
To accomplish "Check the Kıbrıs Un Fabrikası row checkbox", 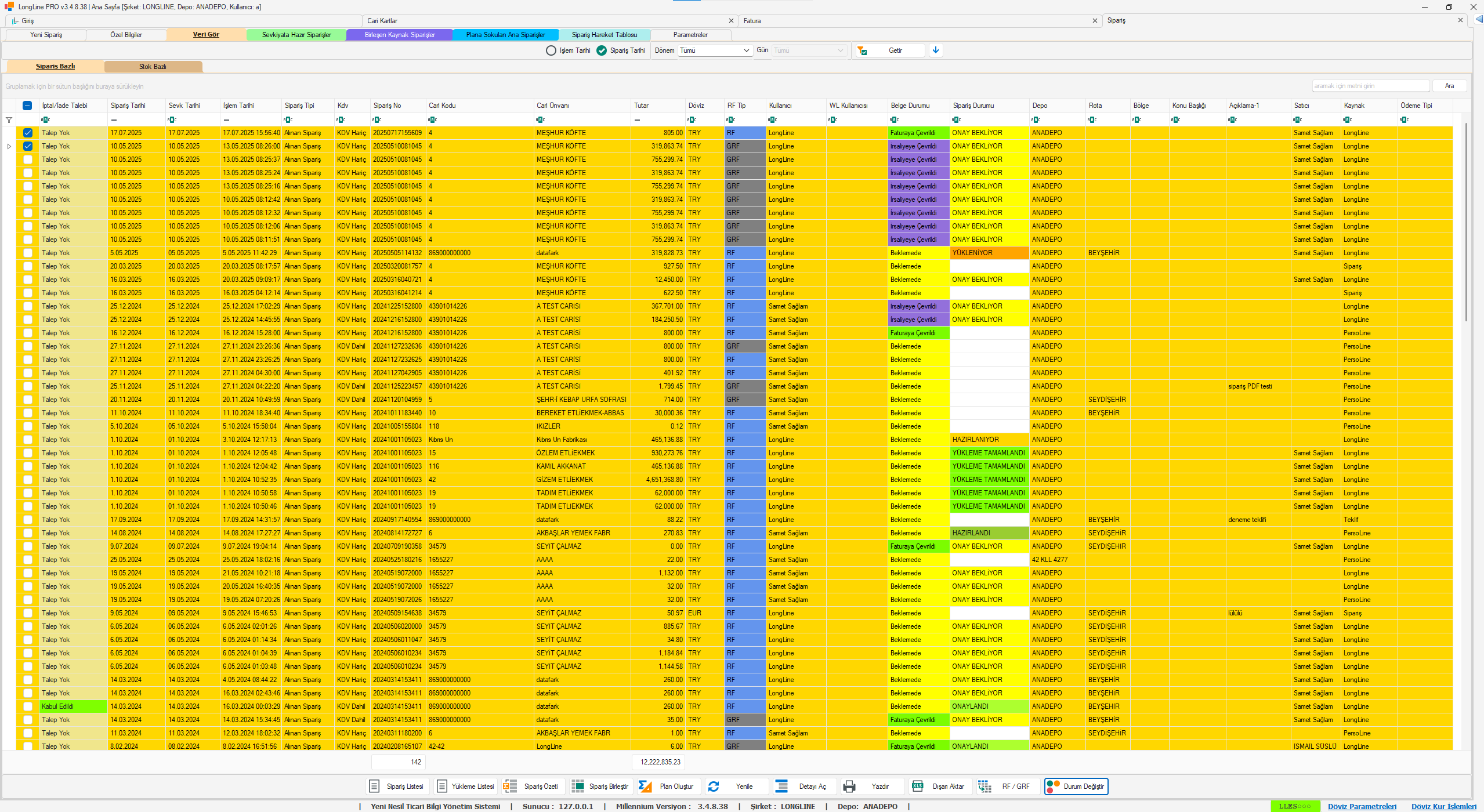I will 27,440.
